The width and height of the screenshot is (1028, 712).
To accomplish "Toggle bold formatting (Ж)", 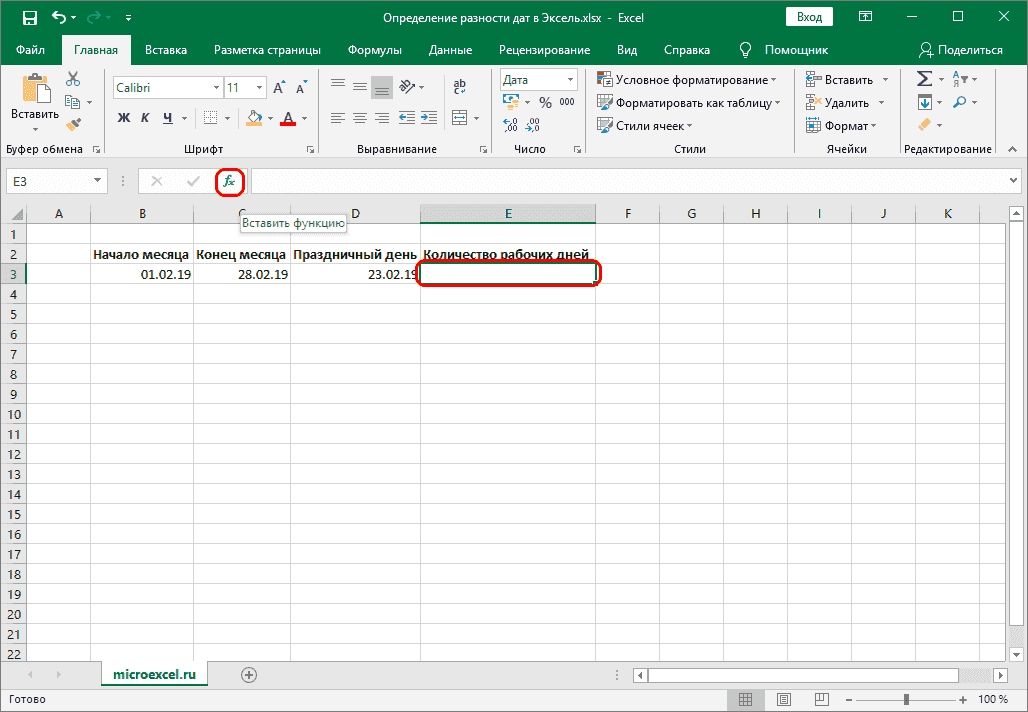I will click(124, 118).
